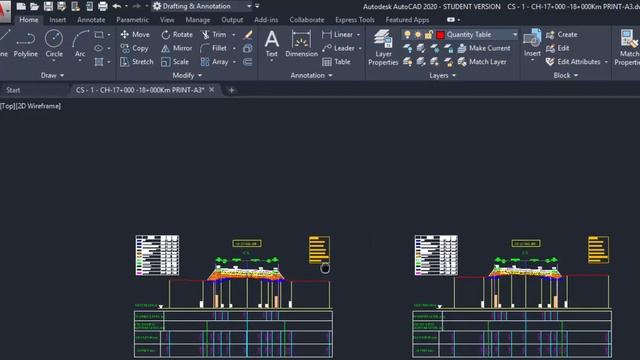
Task: Click the Match Layer button
Action: 482,62
